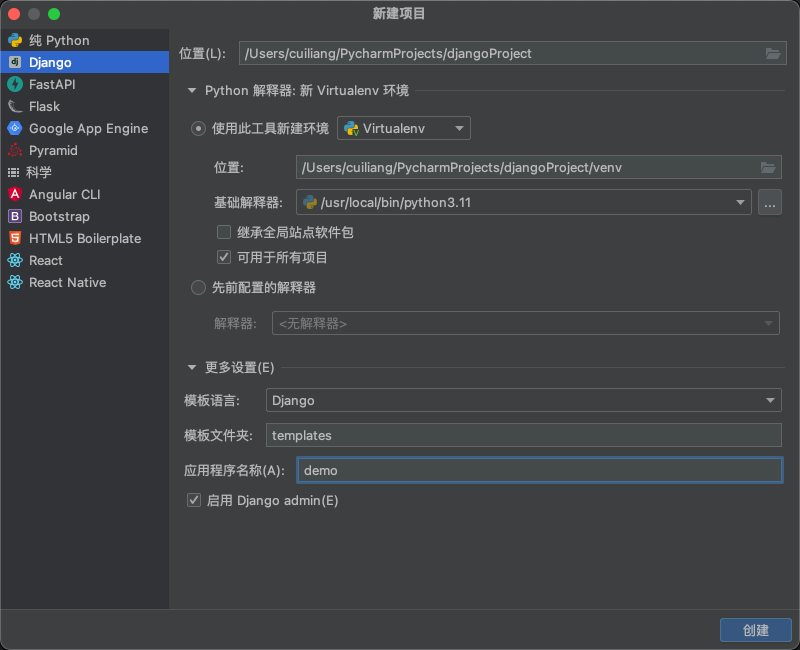Click the 创建 create button
Viewport: 800px width, 650px height.
pos(756,630)
